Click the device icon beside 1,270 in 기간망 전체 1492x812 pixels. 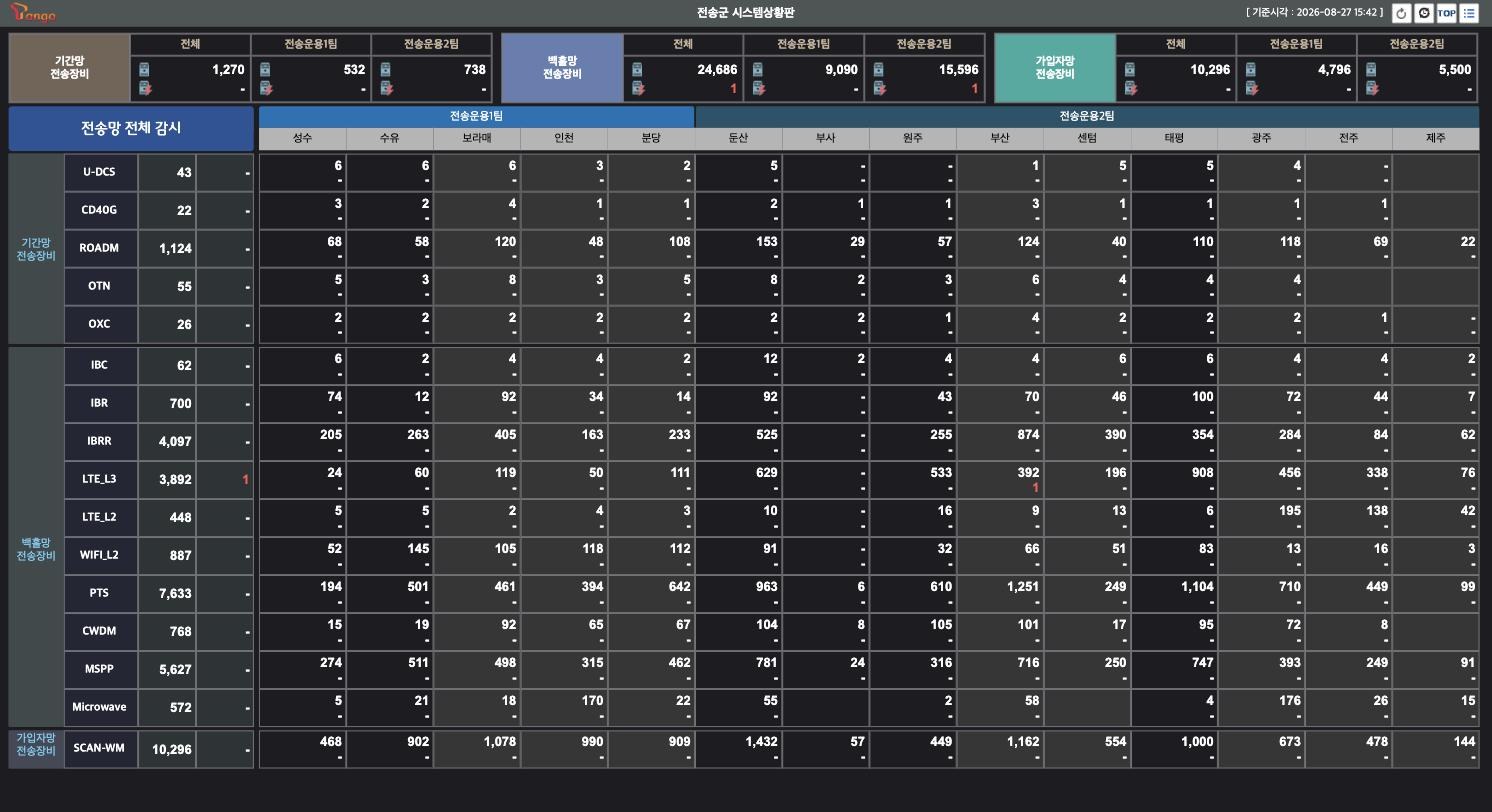144,69
